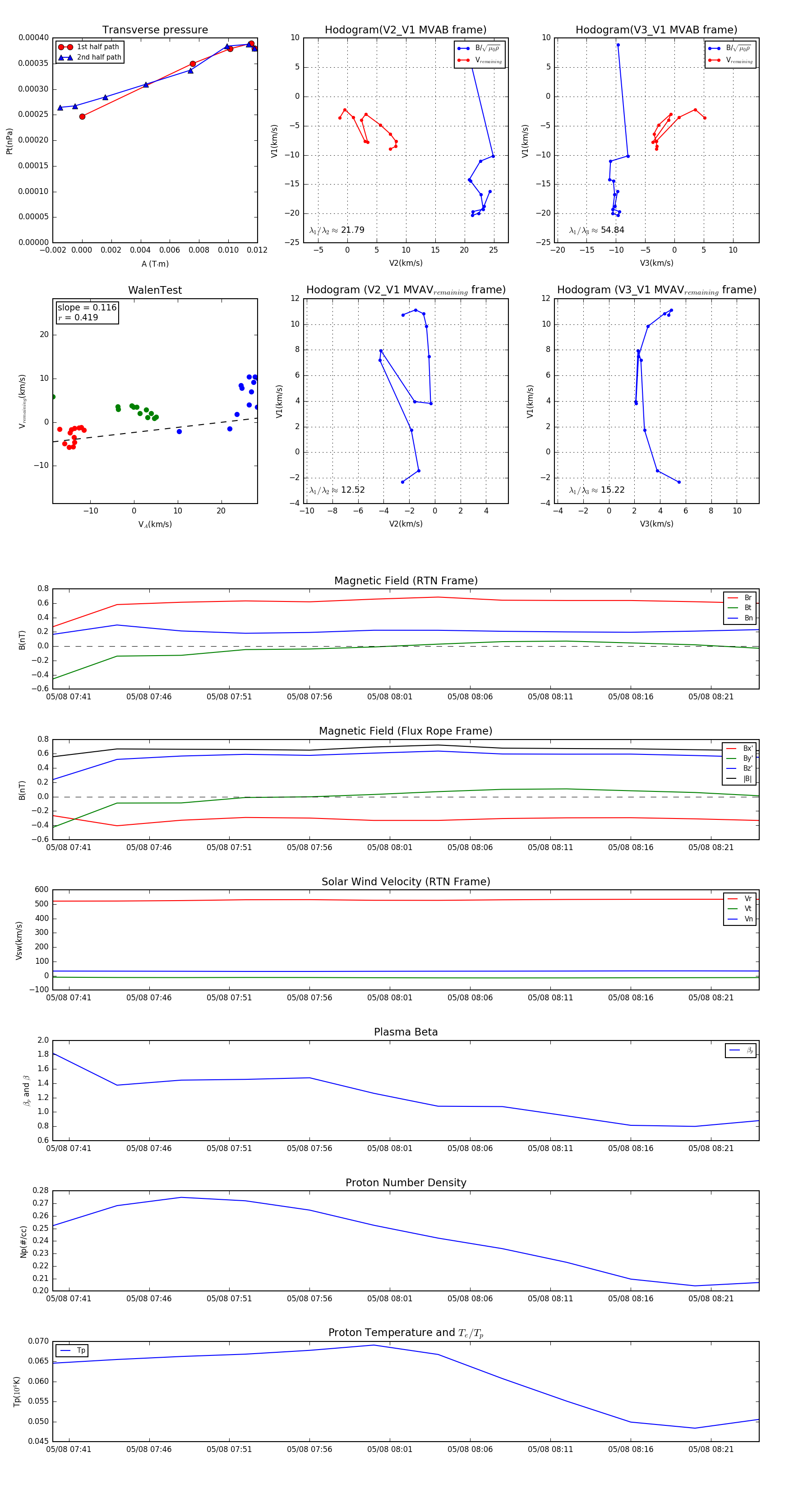812x1489 pixels.
Task: Click the By' legend entry
Action: [739, 758]
